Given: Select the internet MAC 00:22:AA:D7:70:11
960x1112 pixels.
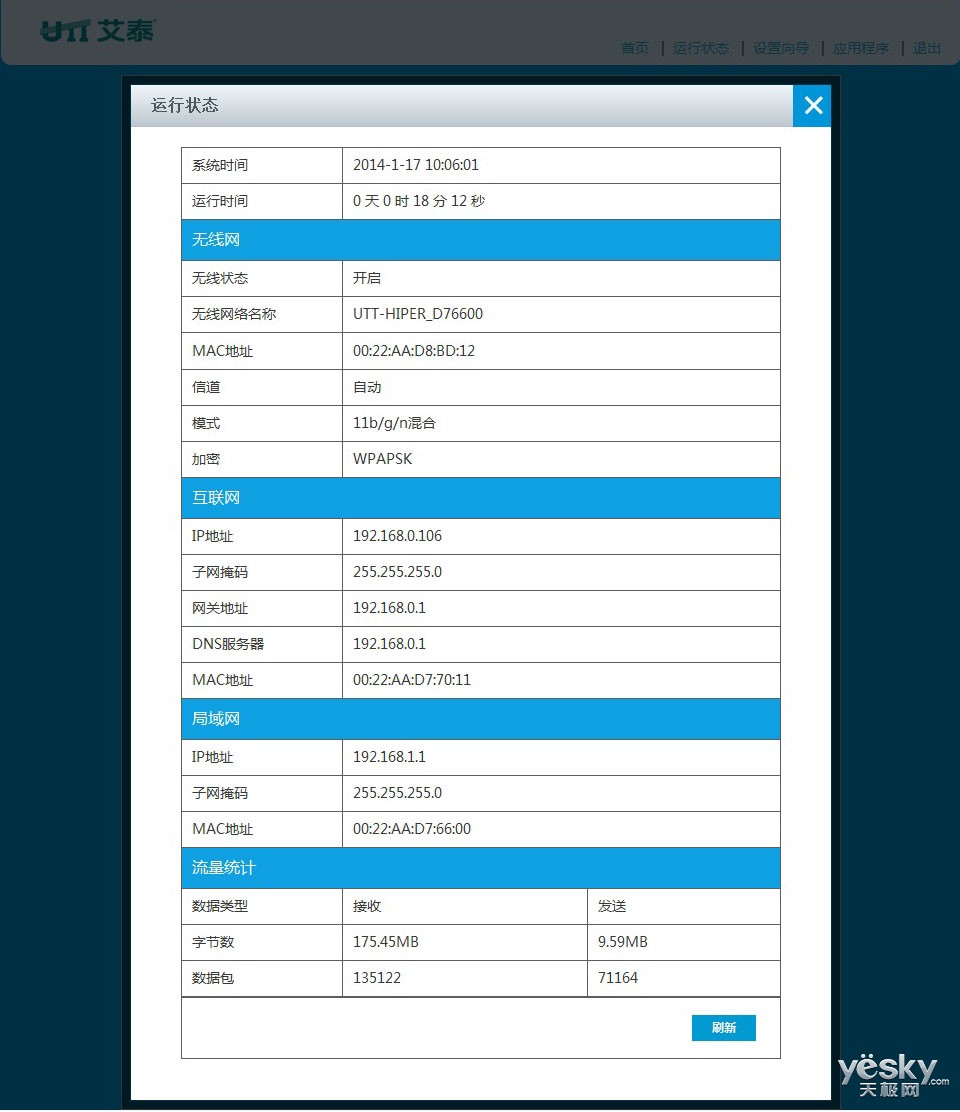Looking at the screenshot, I should [x=411, y=679].
